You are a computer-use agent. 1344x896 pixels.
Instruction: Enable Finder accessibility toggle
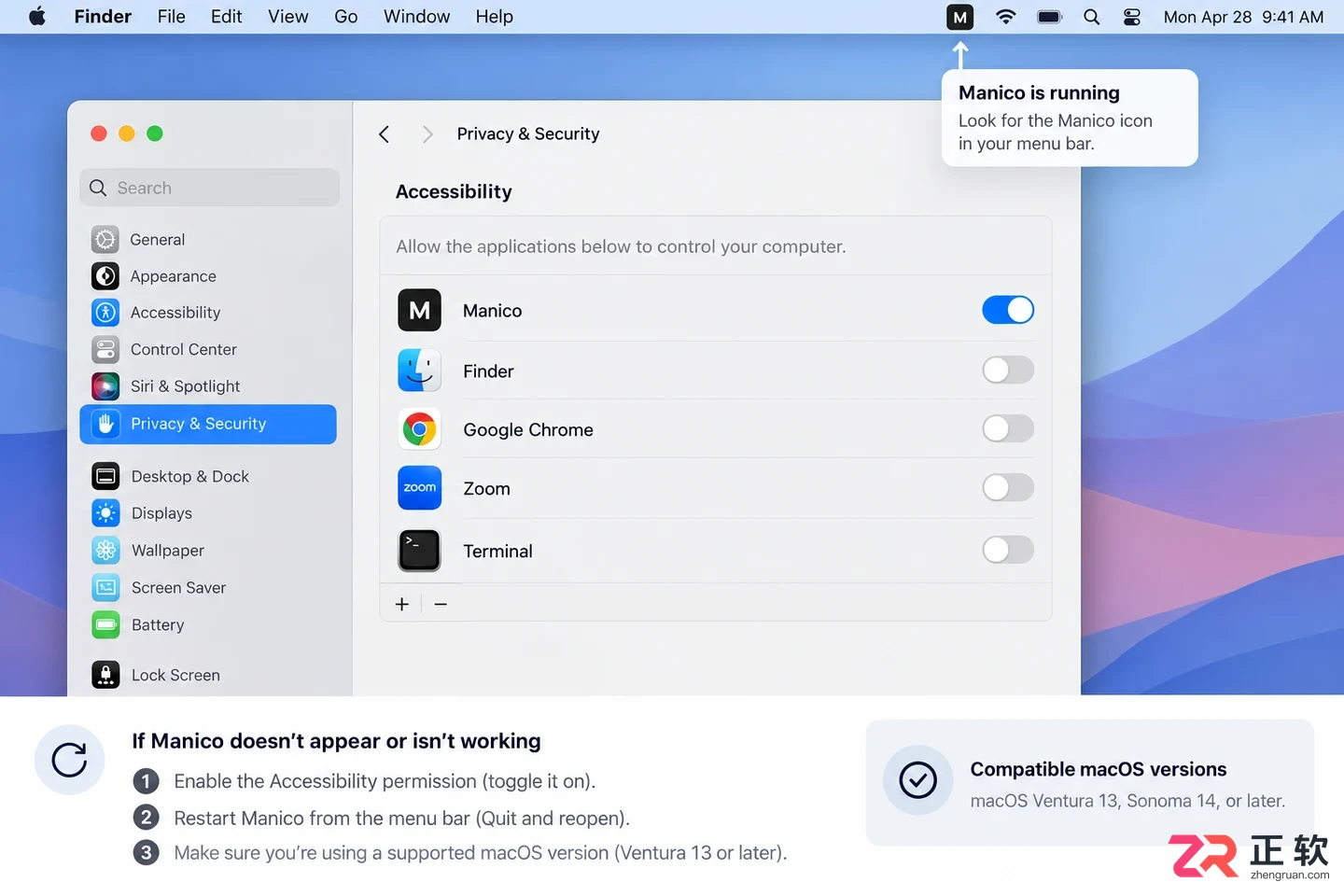point(1008,371)
